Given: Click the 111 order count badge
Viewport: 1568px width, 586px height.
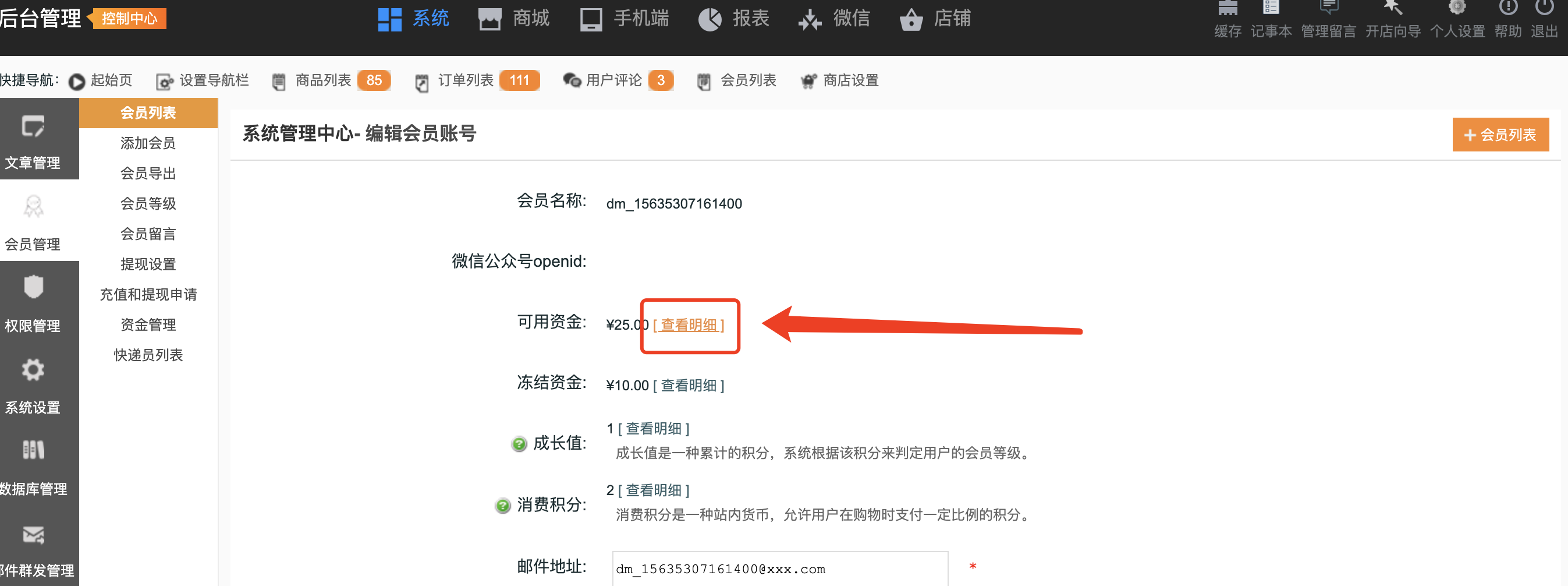Looking at the screenshot, I should 519,80.
